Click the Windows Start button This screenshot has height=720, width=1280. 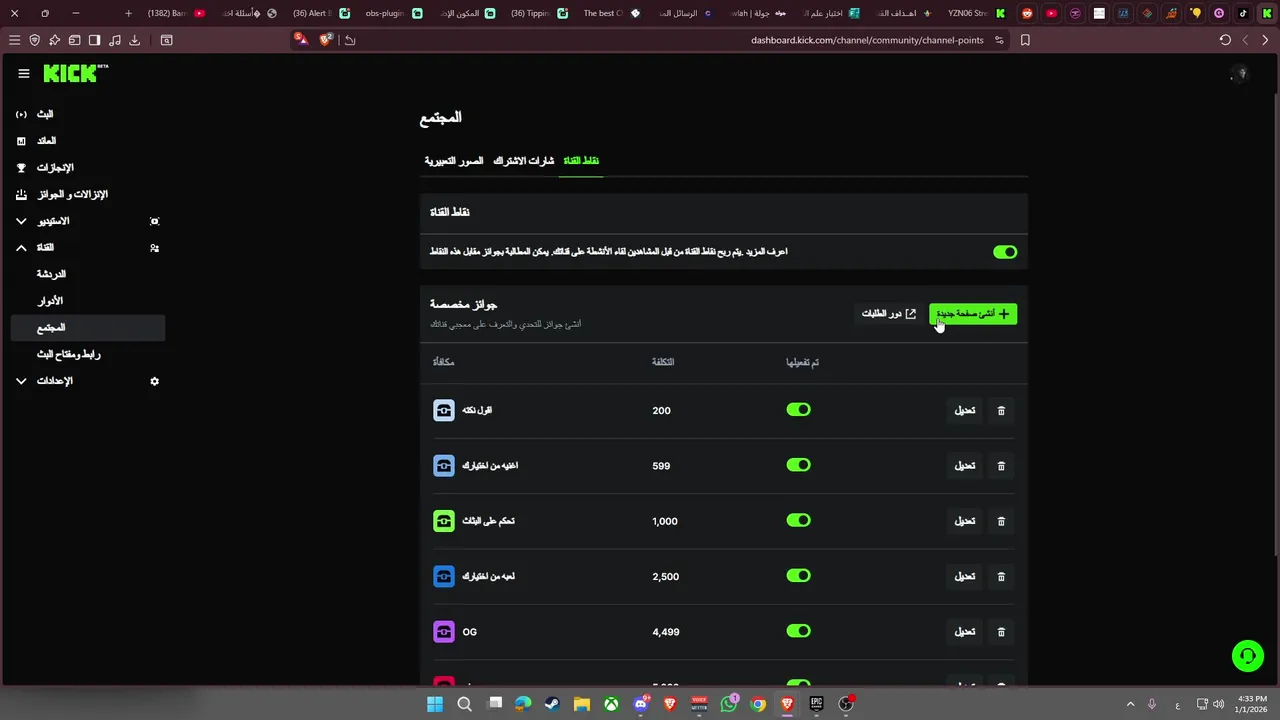tap(435, 704)
